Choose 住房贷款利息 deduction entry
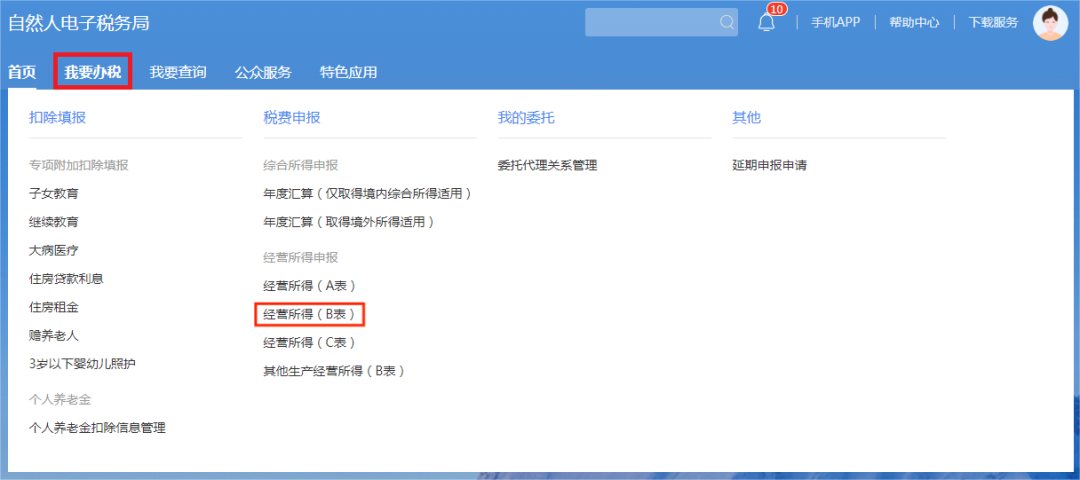1080x480 pixels. 66,279
